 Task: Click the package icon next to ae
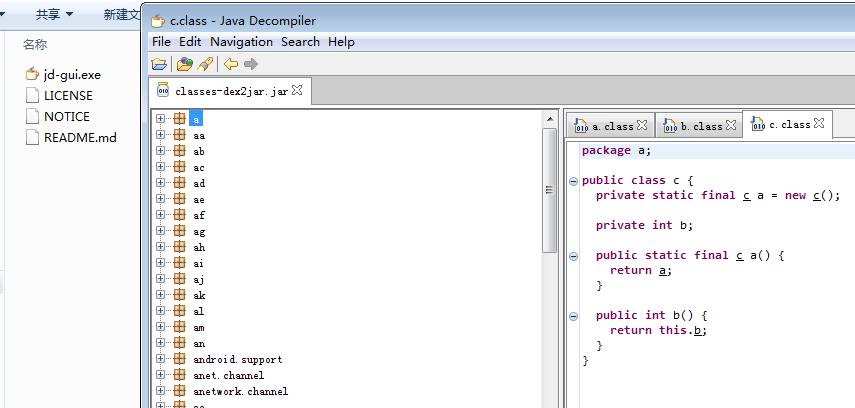179,199
